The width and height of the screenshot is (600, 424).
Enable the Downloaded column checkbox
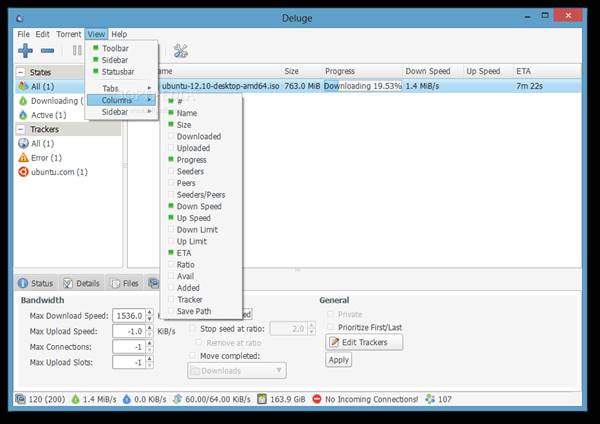pyautogui.click(x=171, y=136)
